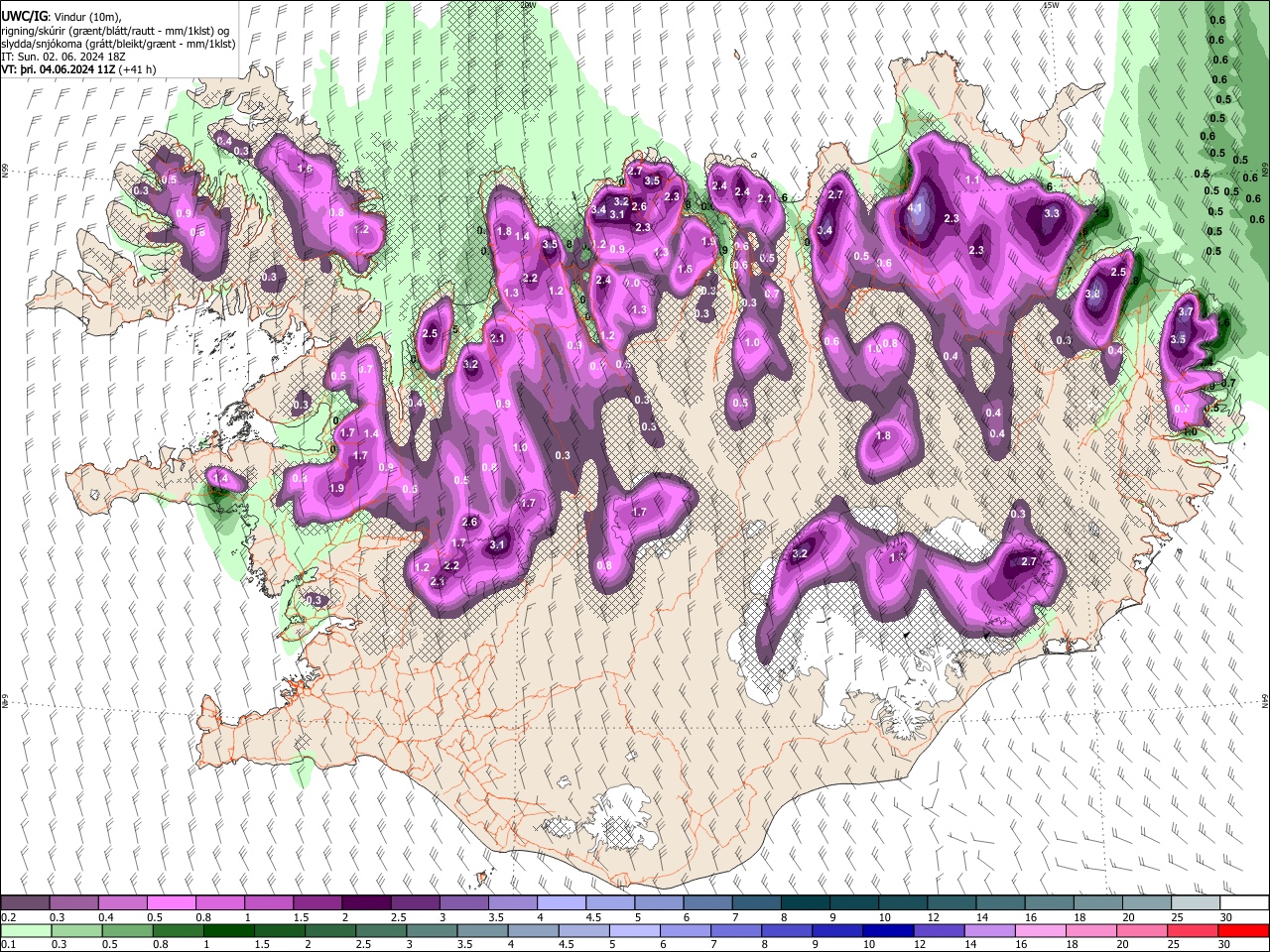This screenshot has height=952, width=1270.
Task: Click the 'IT: Sun. 02. 06. 2024 18Z' line
Action: (63, 57)
